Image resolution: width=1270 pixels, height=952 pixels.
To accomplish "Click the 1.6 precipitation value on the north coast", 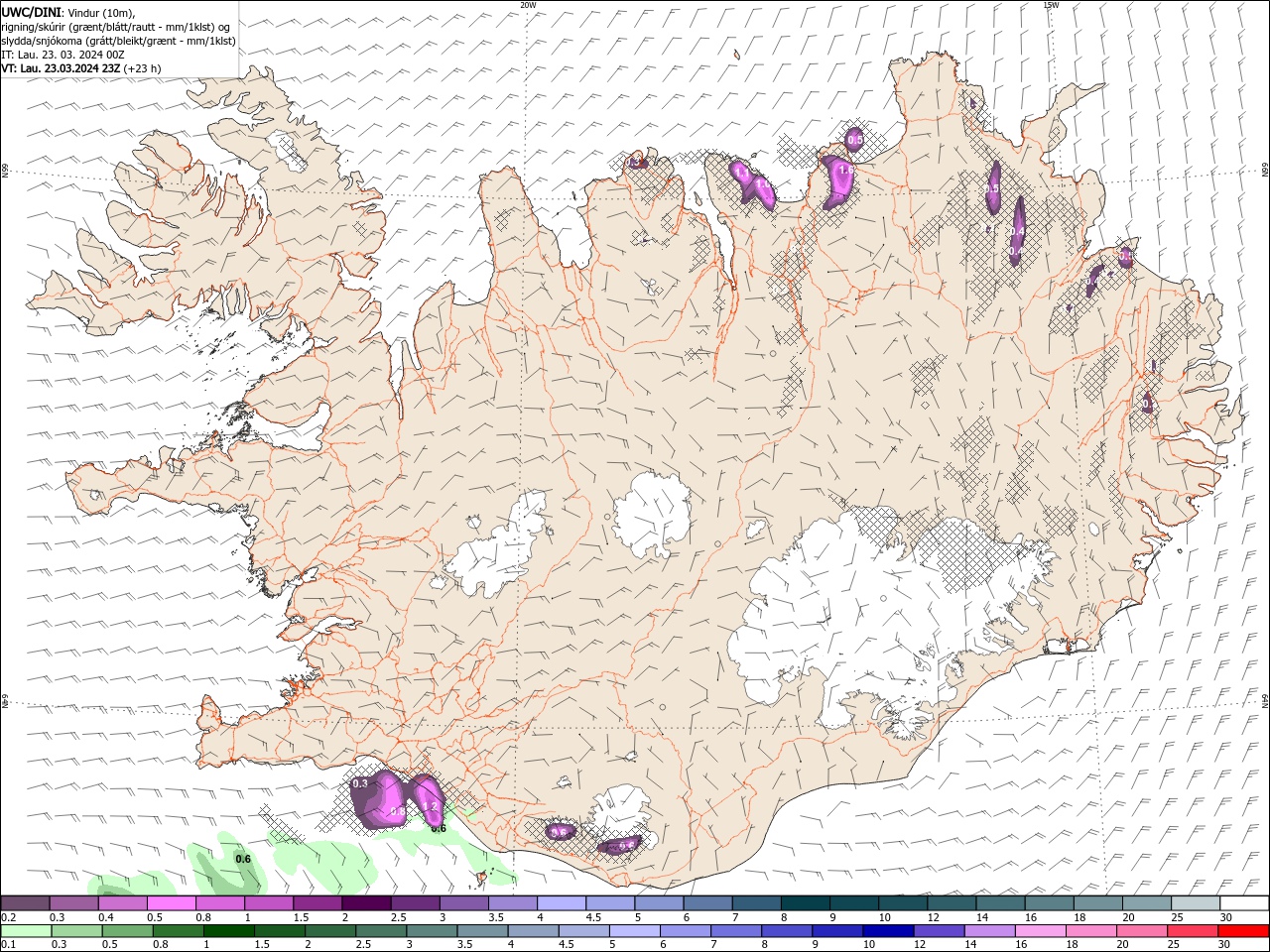I will [x=845, y=171].
